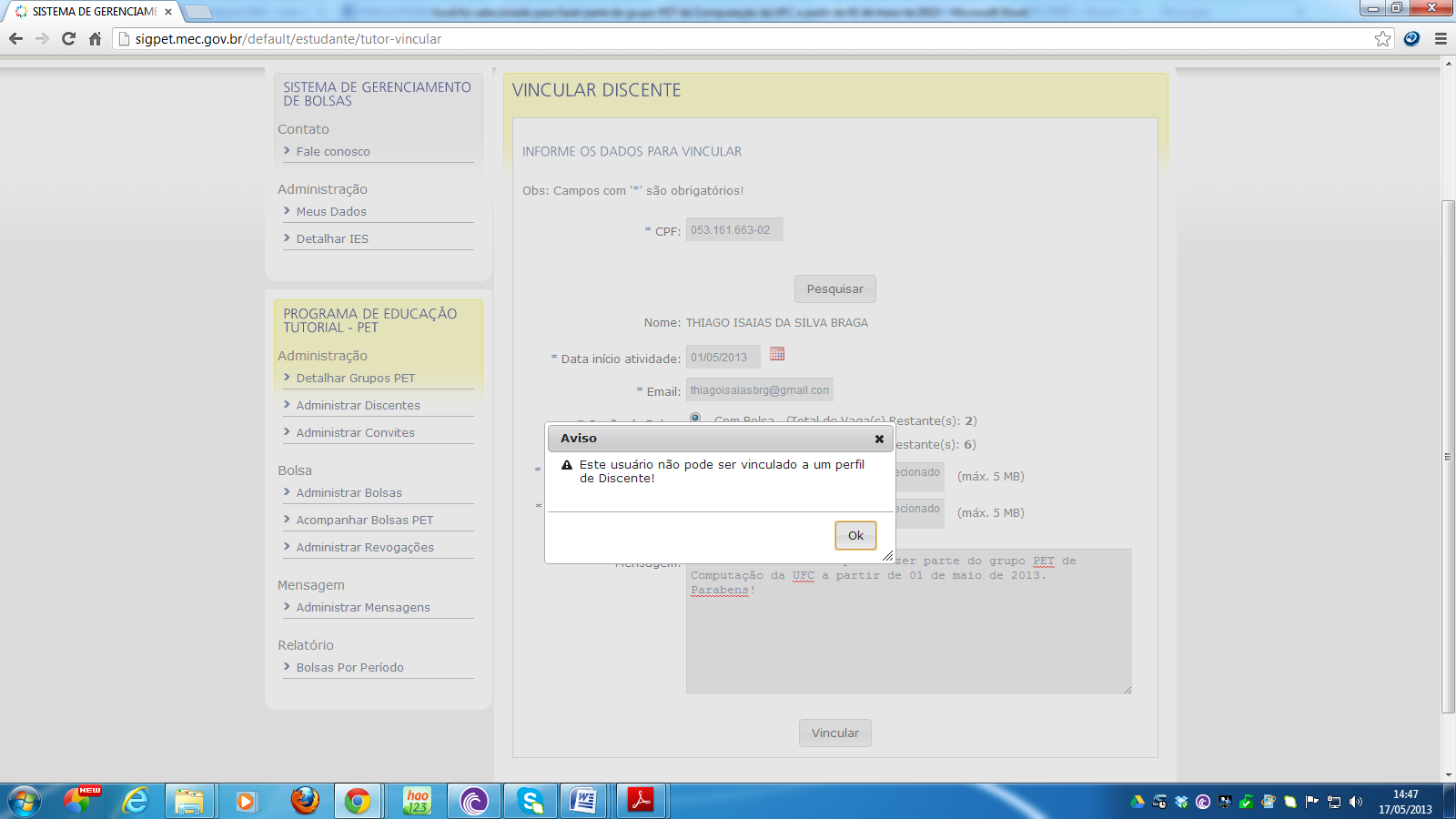Click the browser forward arrow
The image size is (1456, 819).
42,38
